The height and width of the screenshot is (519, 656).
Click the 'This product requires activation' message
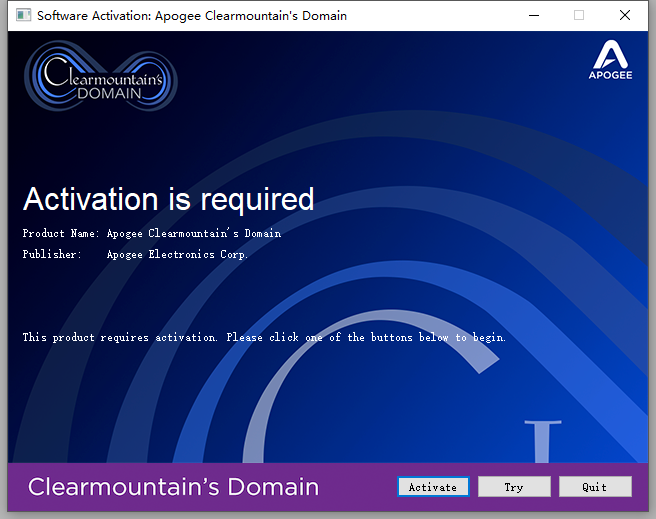click(x=264, y=337)
